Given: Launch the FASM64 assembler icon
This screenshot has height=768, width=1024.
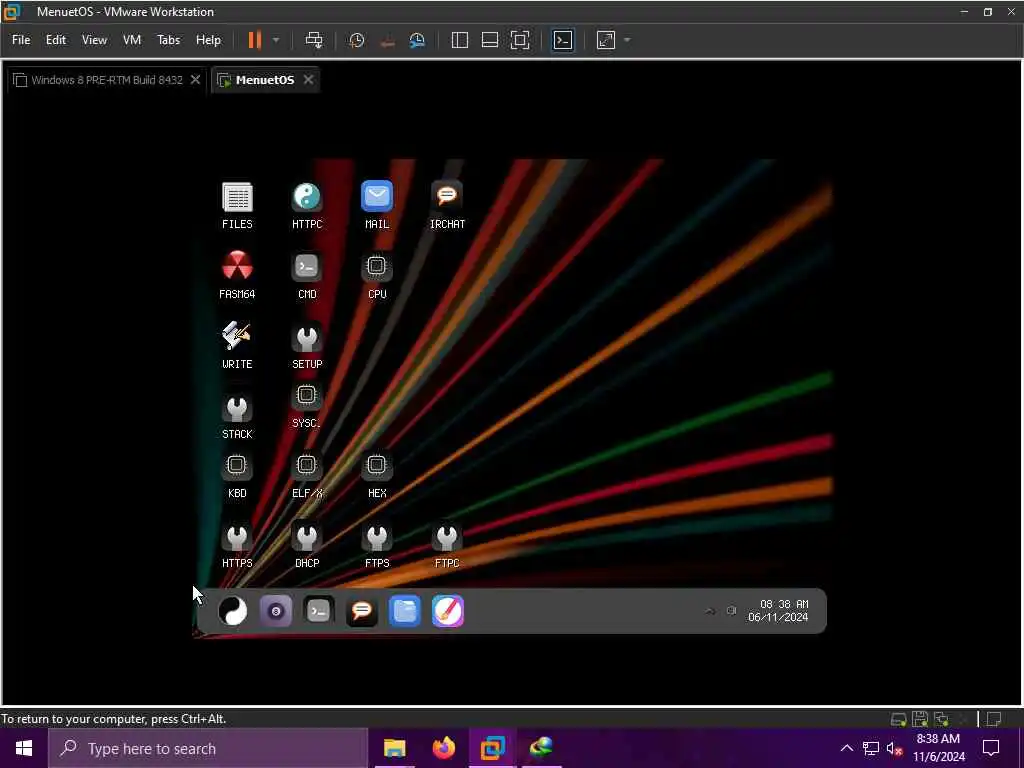Looking at the screenshot, I should pos(237,275).
